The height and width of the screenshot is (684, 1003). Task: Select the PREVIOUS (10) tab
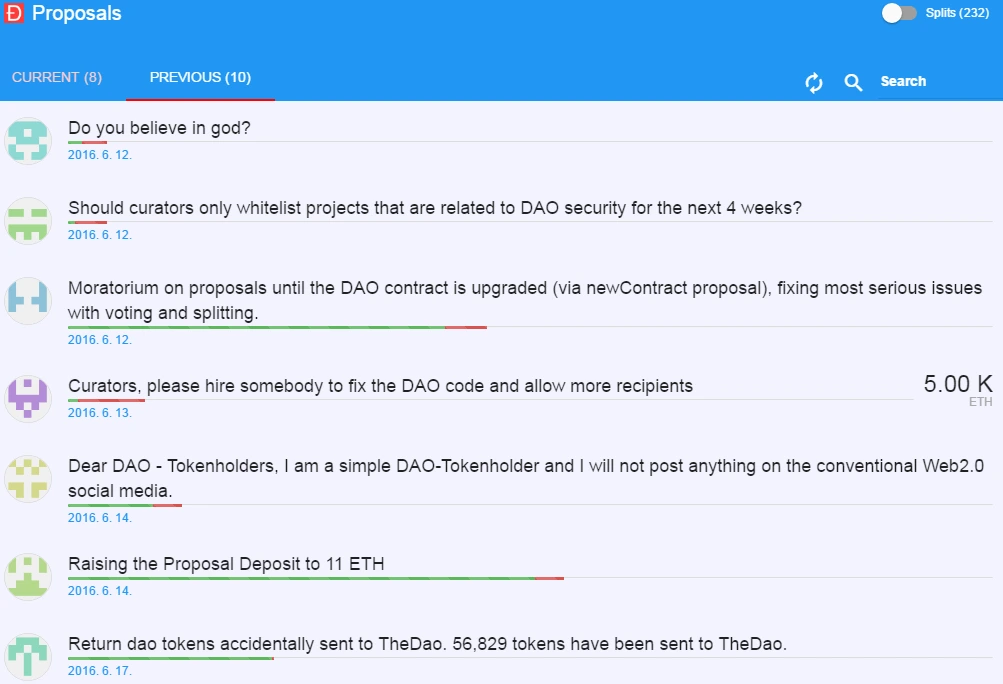coord(200,77)
